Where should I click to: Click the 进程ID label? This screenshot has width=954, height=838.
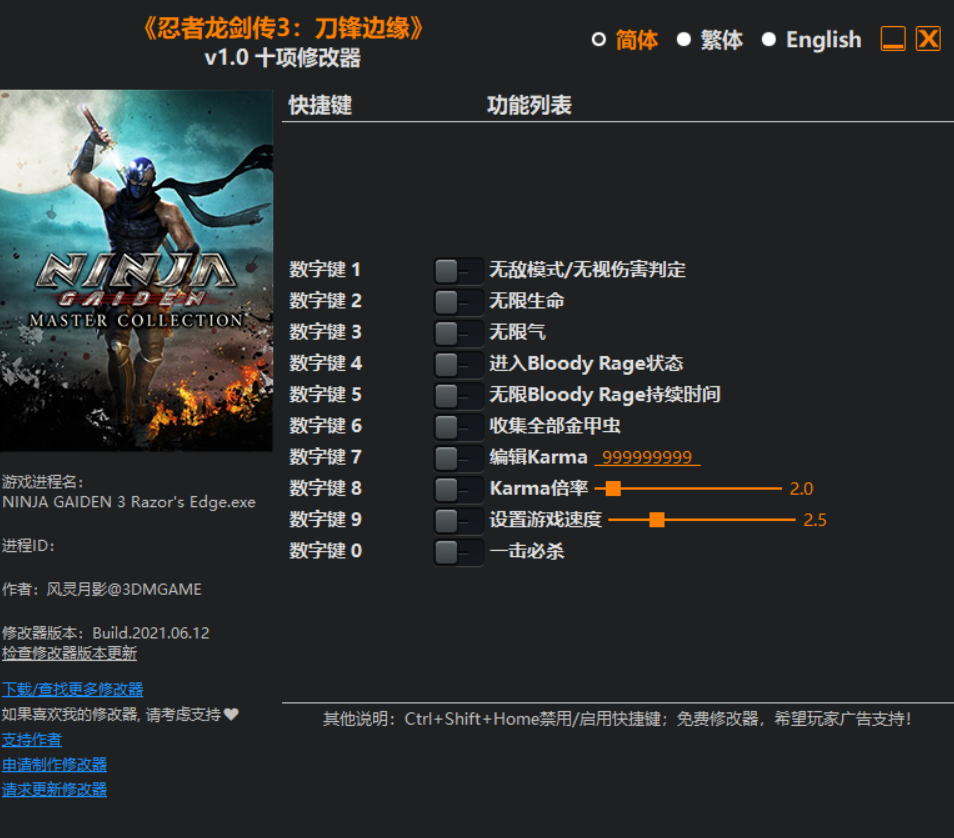coord(28,546)
